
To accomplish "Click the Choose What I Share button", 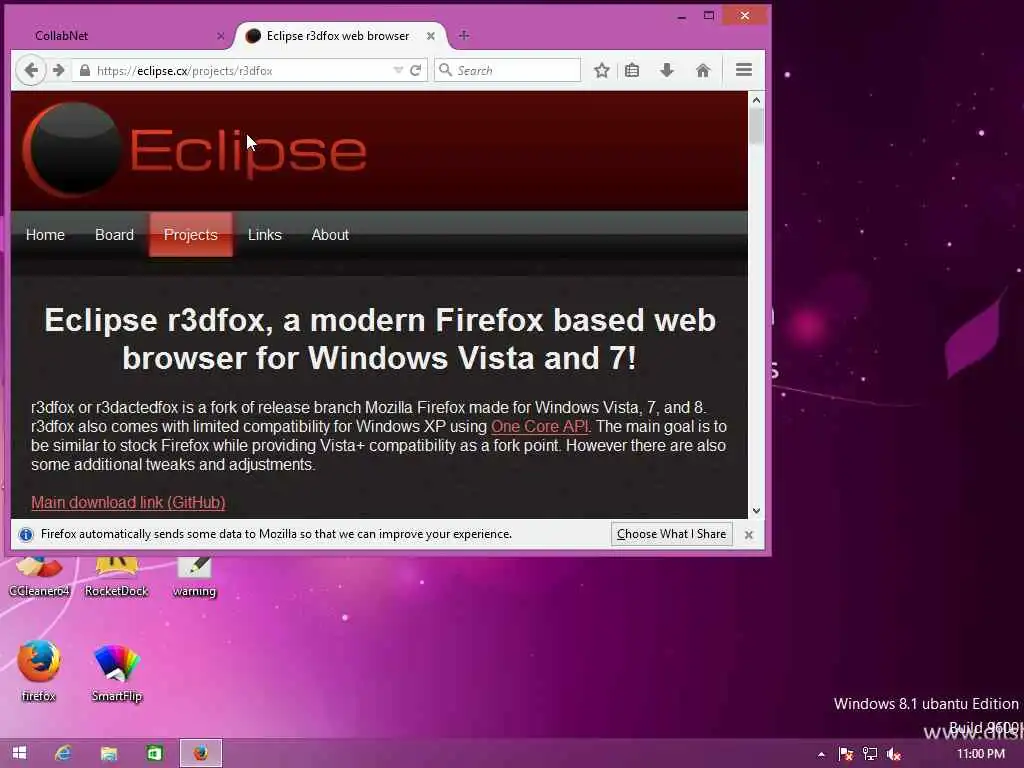I will click(671, 534).
